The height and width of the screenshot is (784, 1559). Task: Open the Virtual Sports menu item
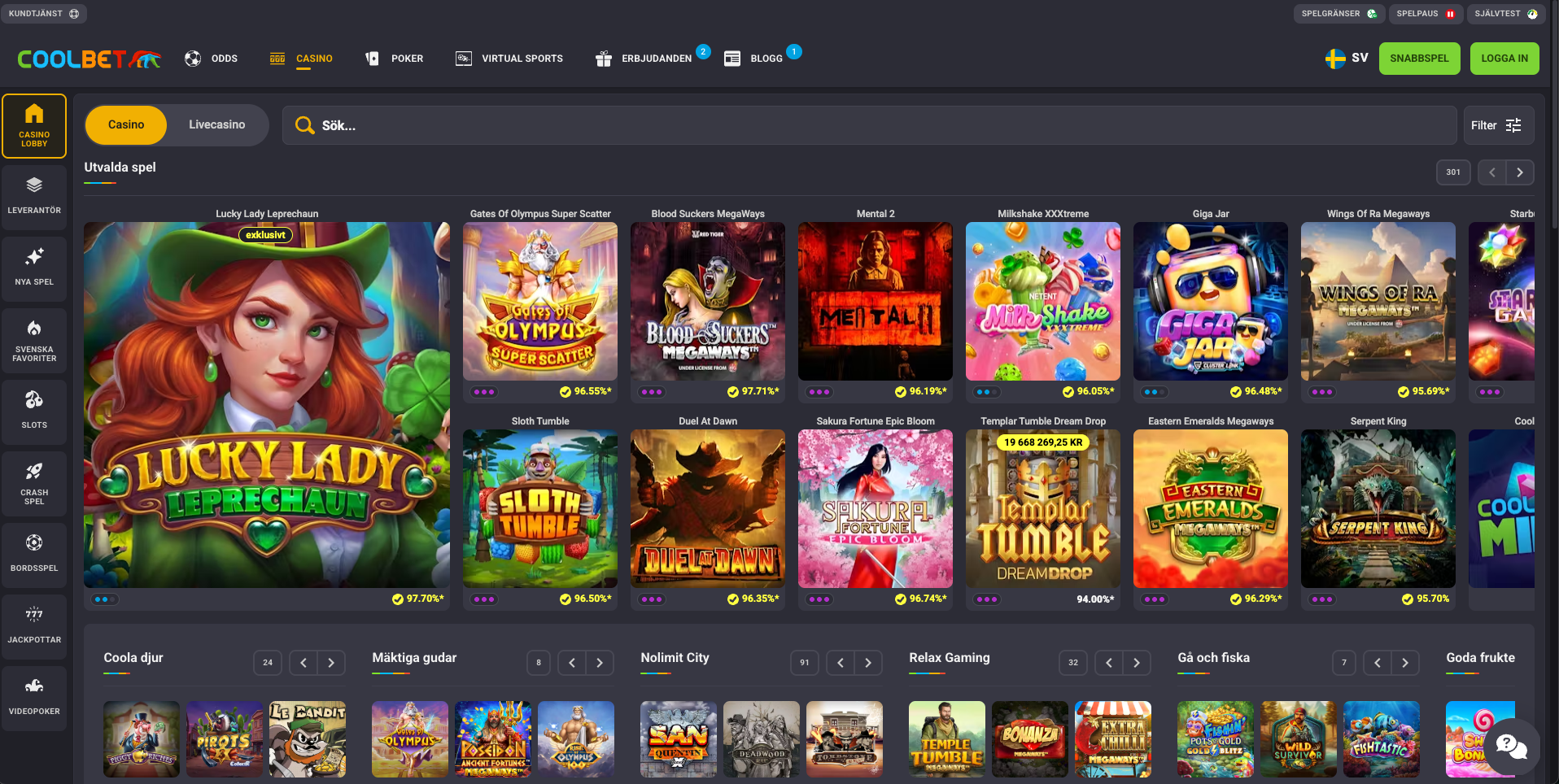click(x=522, y=59)
